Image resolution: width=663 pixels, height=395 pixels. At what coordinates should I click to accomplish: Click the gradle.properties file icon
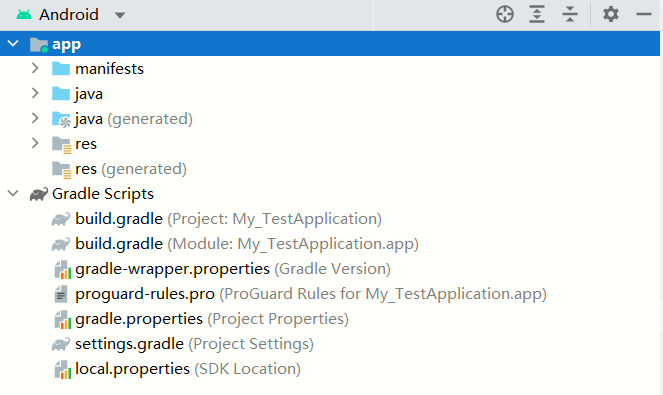[x=63, y=319]
